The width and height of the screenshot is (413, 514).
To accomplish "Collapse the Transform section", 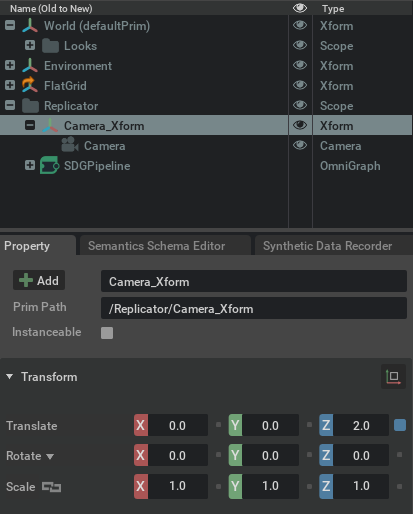I will [x=10, y=377].
